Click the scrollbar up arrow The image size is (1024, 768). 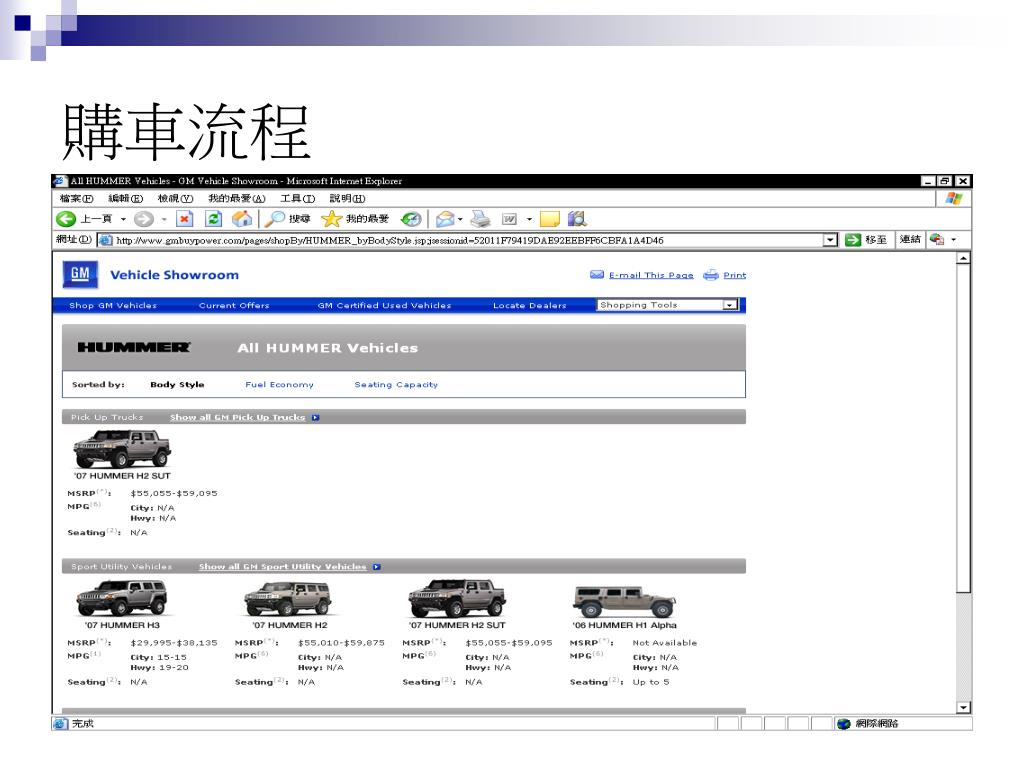(963, 258)
